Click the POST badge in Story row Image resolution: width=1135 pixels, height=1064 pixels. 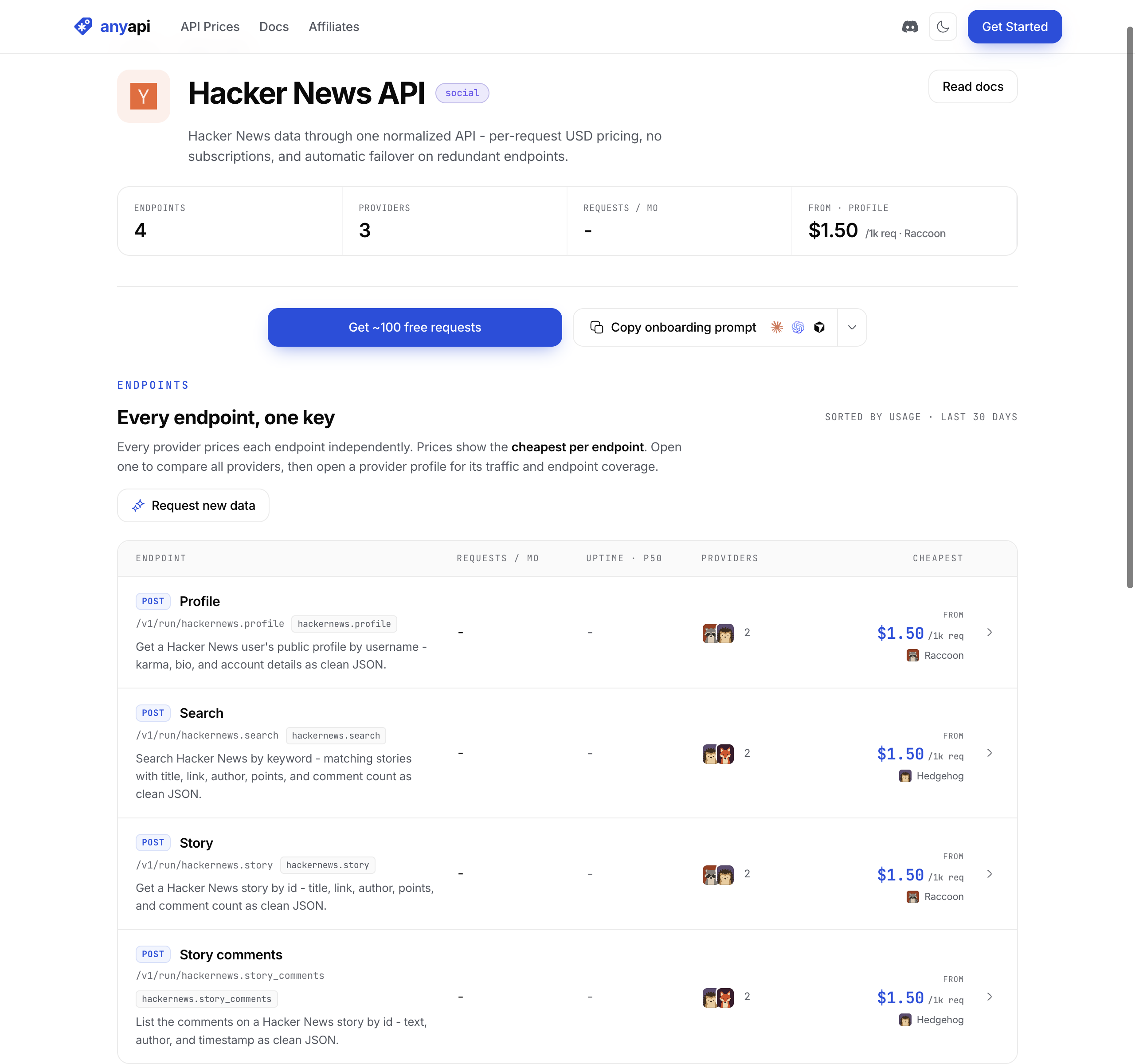(153, 842)
